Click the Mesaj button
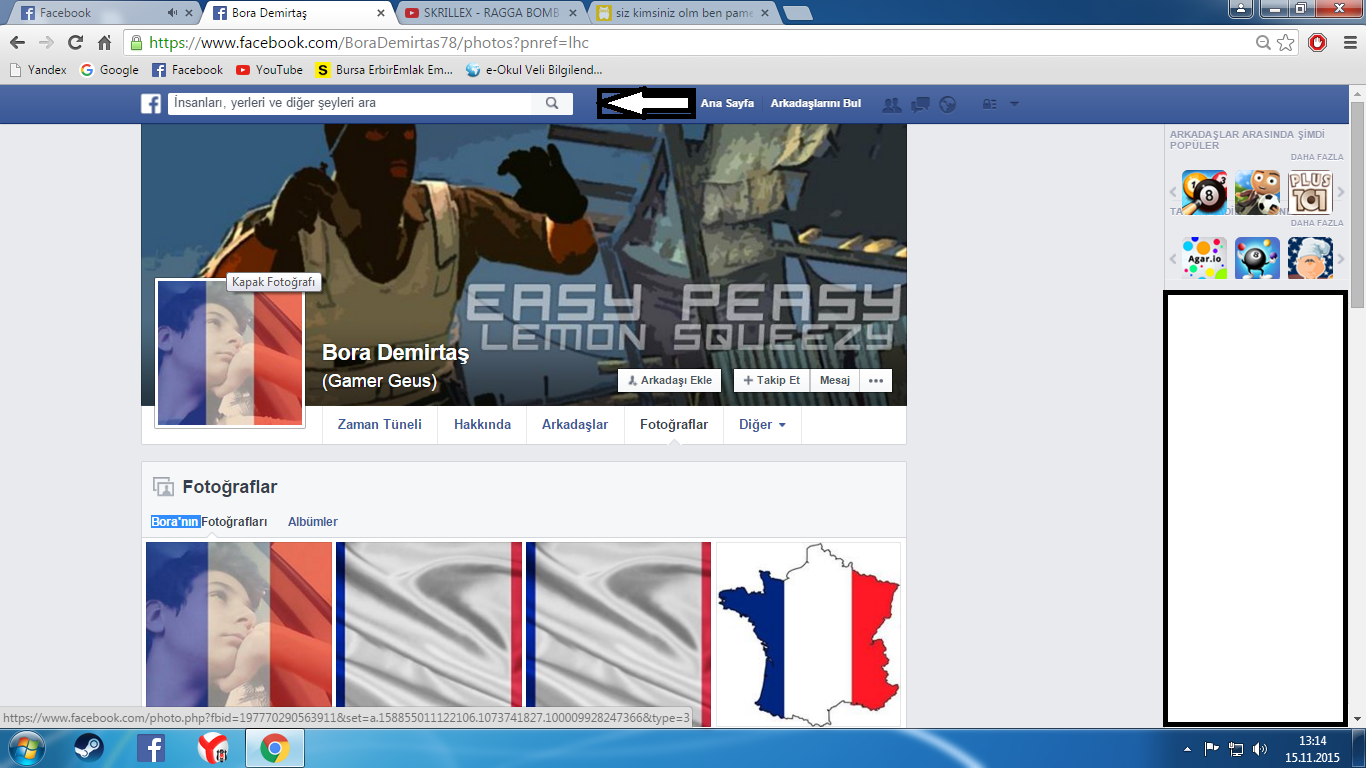This screenshot has height=768, width=1366. click(835, 380)
